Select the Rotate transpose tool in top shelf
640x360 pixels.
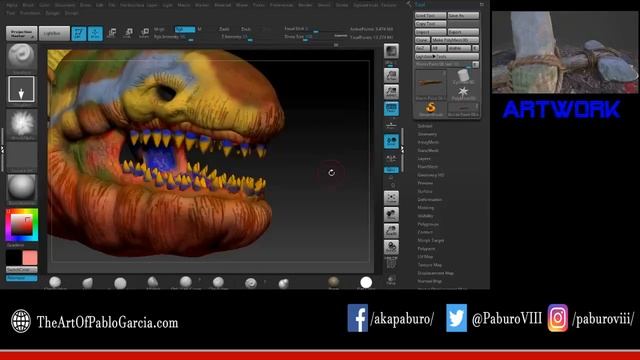coord(144,33)
